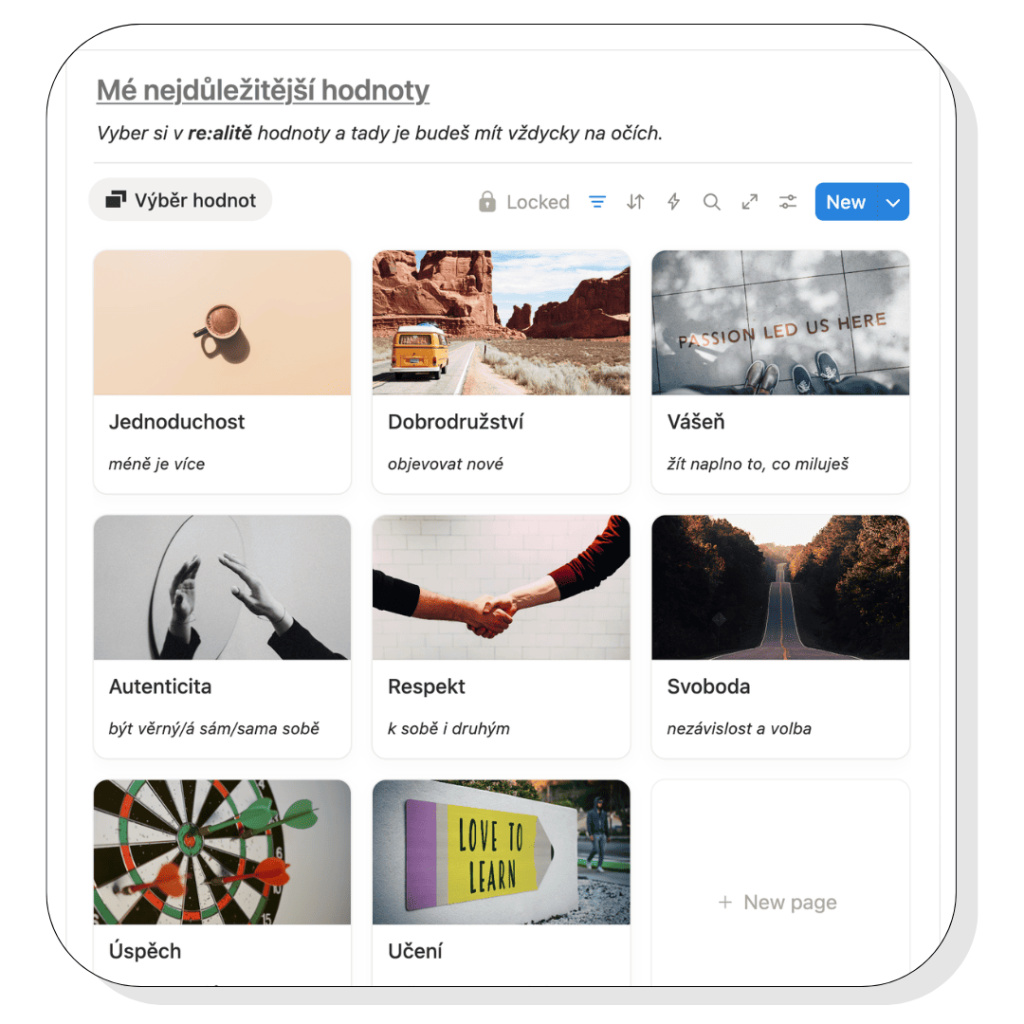The image size is (1024, 1024).
Task: Open the search magnifier icon
Action: click(711, 202)
